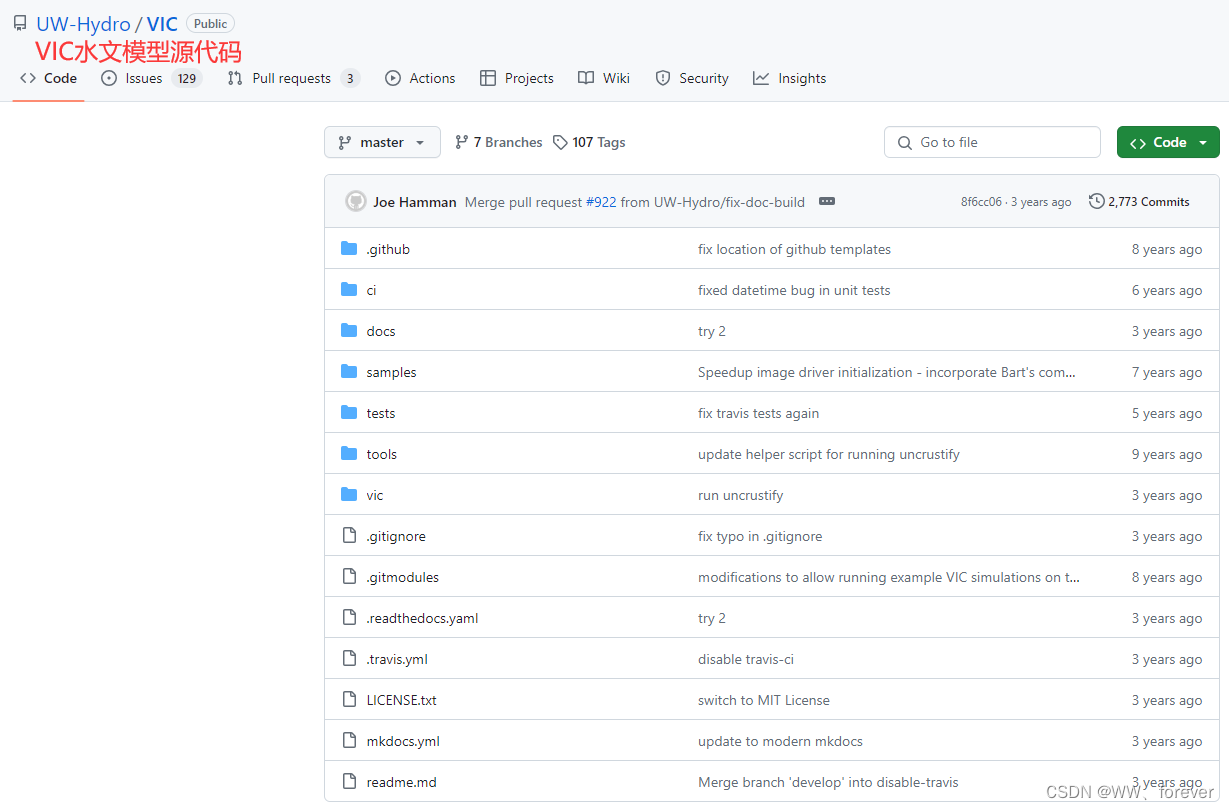Open commit 'disable travis-ci'
This screenshot has width=1229, height=810.
pos(746,659)
